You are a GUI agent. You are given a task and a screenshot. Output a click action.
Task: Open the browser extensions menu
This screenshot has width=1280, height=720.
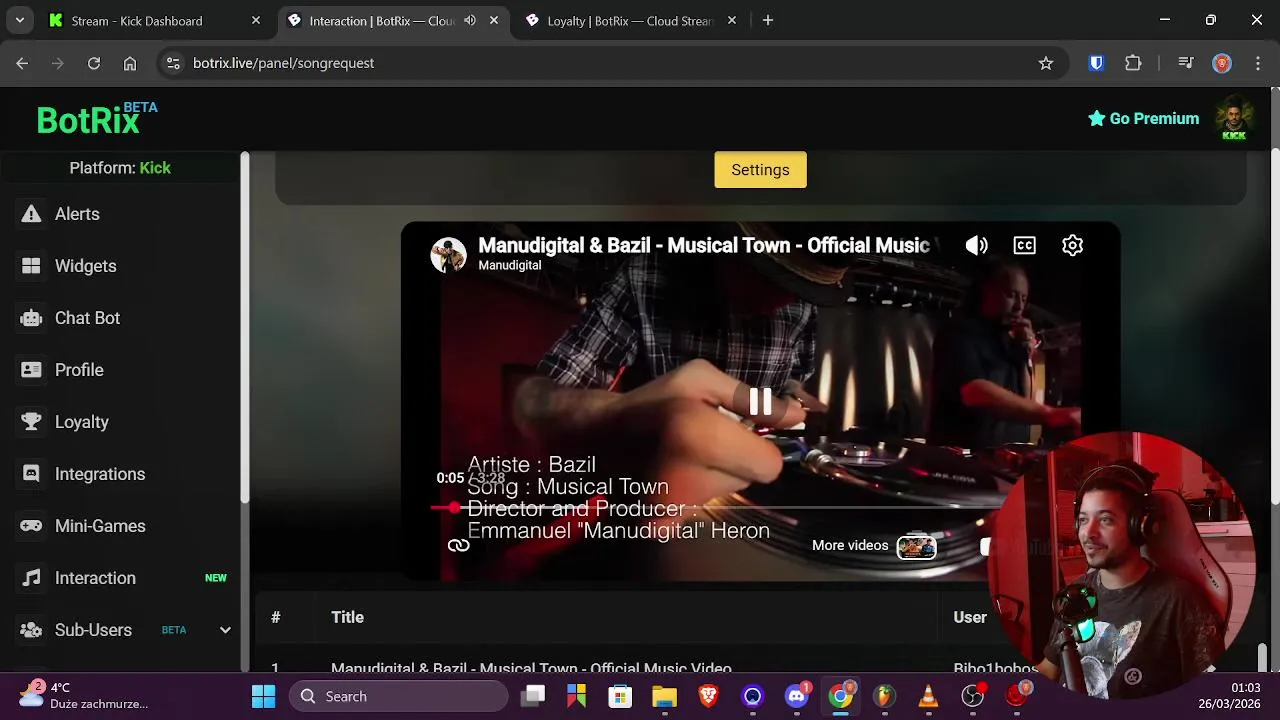(1133, 63)
